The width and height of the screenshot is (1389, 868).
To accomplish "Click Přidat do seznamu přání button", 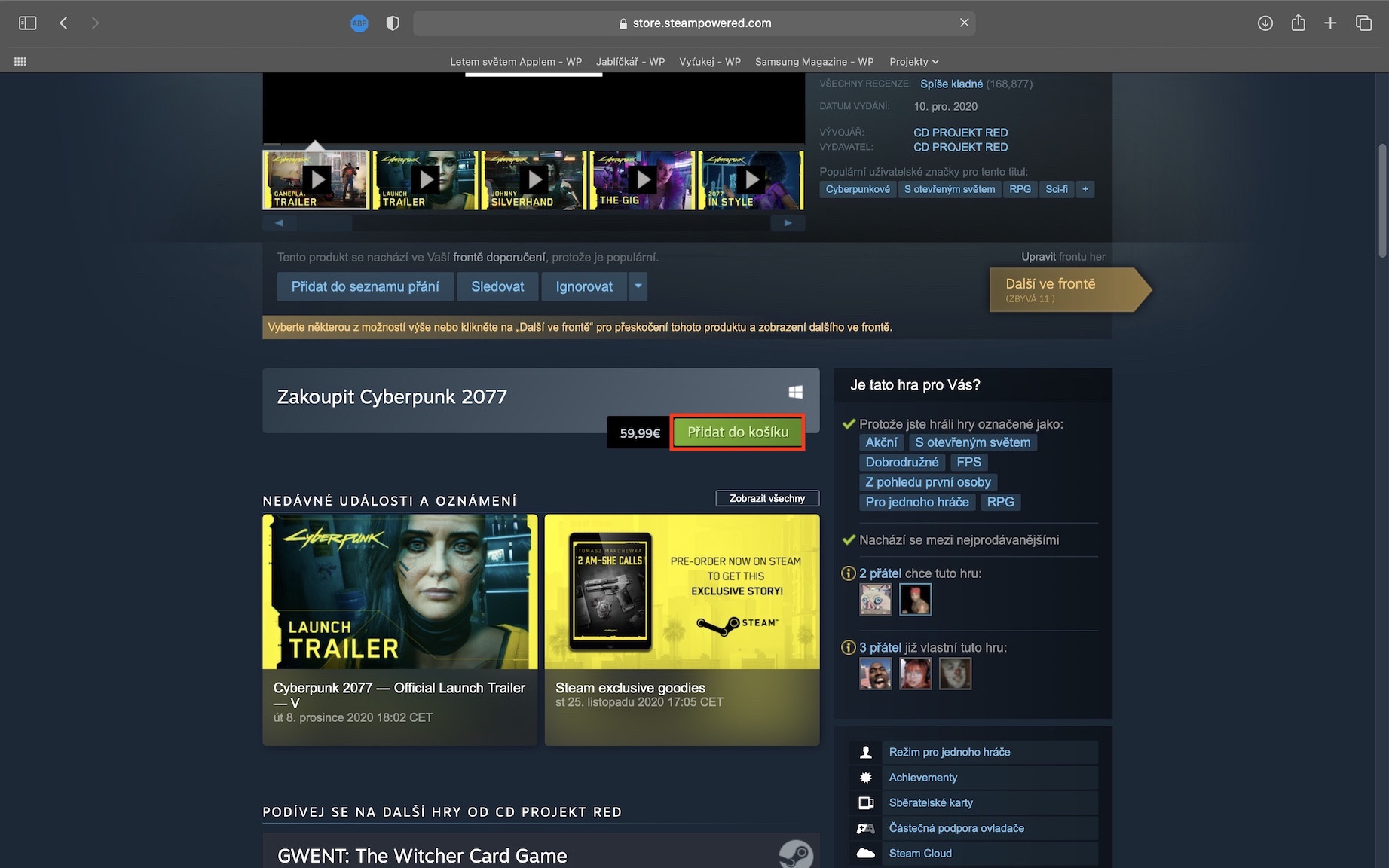I will (366, 286).
